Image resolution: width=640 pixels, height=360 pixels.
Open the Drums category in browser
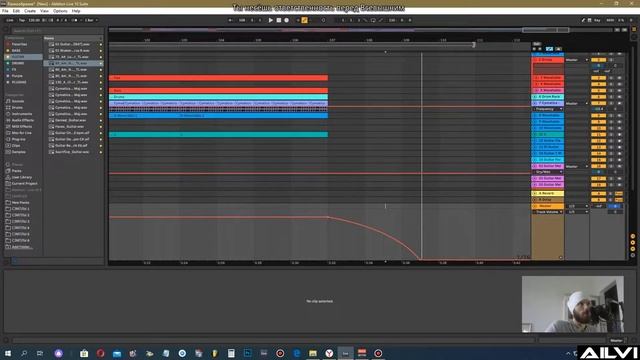[17, 107]
